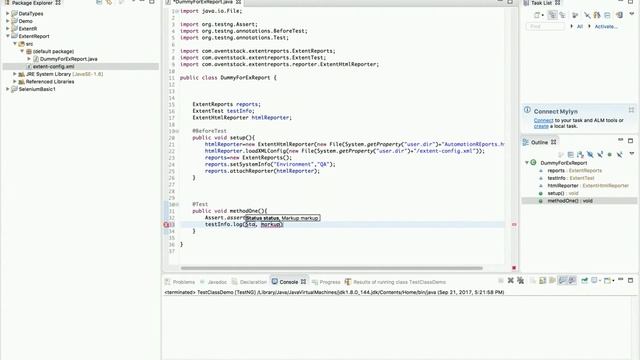
Task: Click Display Selected Console icon
Action: pyautogui.click(x=594, y=280)
